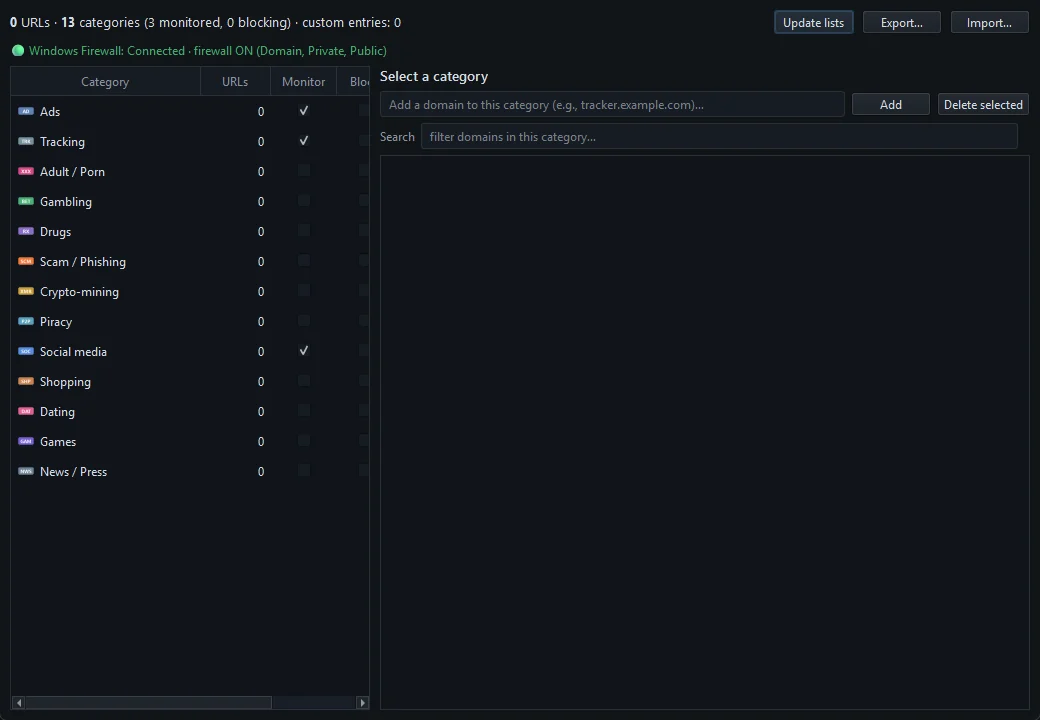Click the Social media category badge icon

point(26,351)
